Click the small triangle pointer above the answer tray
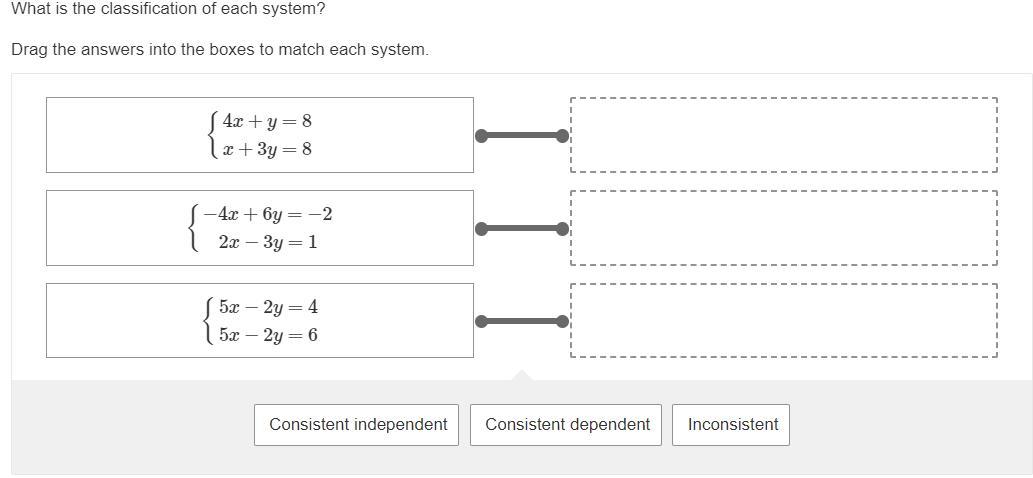The width and height of the screenshot is (1033, 478). [521, 375]
